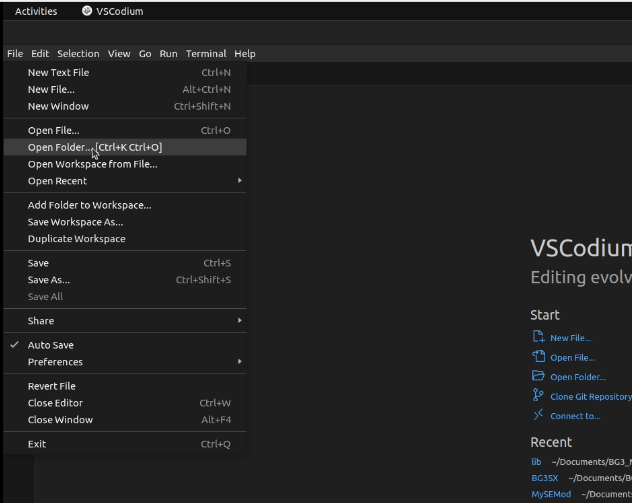Screen dimensions: 632x503
Task: Click the New File... link under Start
Action: point(570,338)
